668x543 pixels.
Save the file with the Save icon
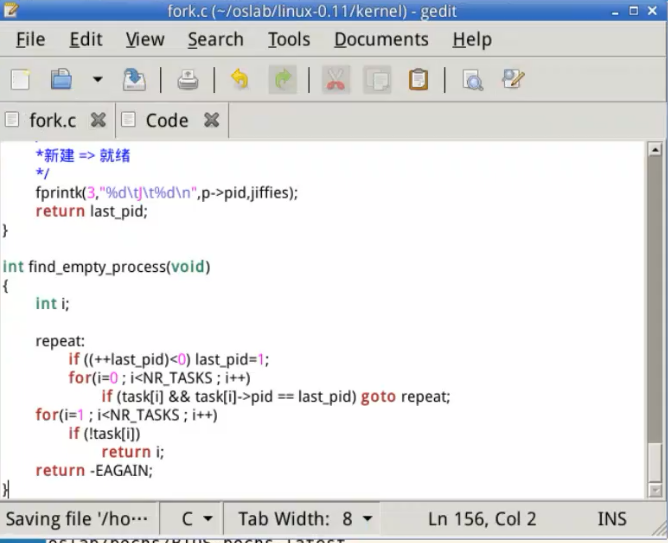(134, 79)
